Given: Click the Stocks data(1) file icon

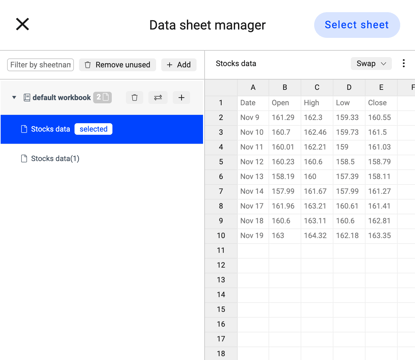Looking at the screenshot, I should click(24, 159).
